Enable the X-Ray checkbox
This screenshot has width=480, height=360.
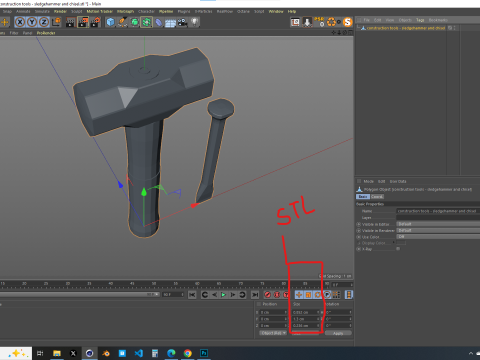point(398,249)
